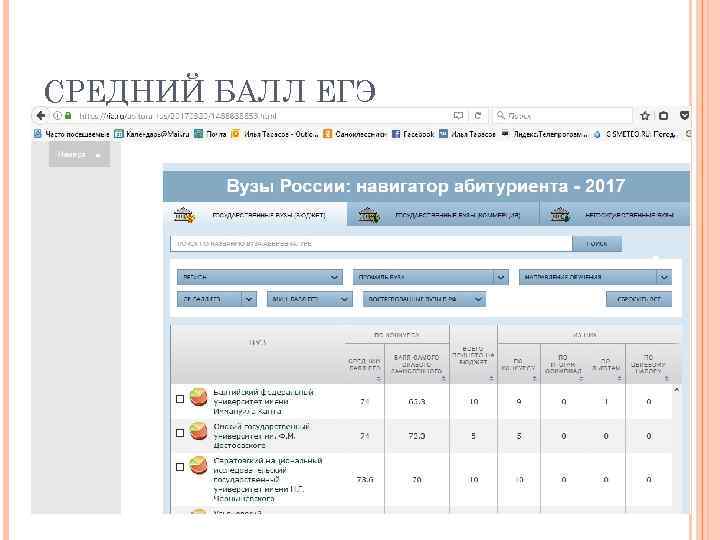The height and width of the screenshot is (540, 720).
Task: Click the Pocket shield icon in toolbar
Action: [684, 115]
